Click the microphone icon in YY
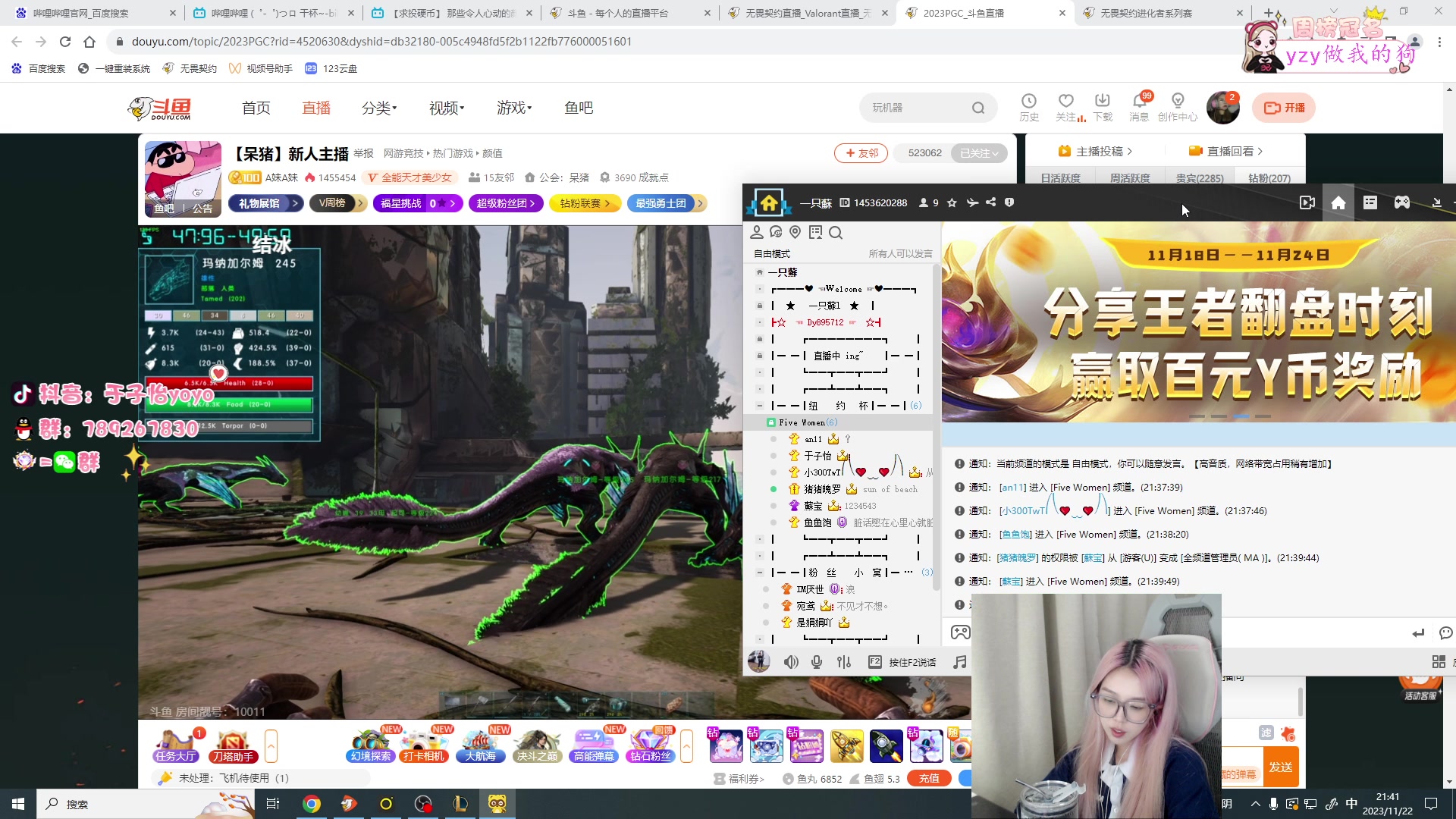The height and width of the screenshot is (819, 1456). tap(817, 662)
